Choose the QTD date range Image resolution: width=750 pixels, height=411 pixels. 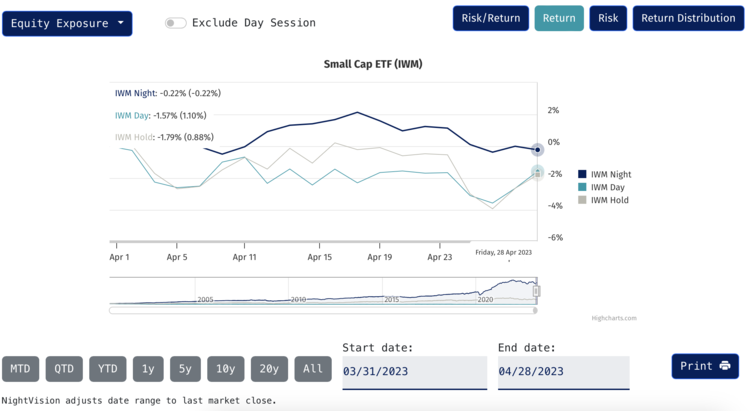click(x=64, y=369)
